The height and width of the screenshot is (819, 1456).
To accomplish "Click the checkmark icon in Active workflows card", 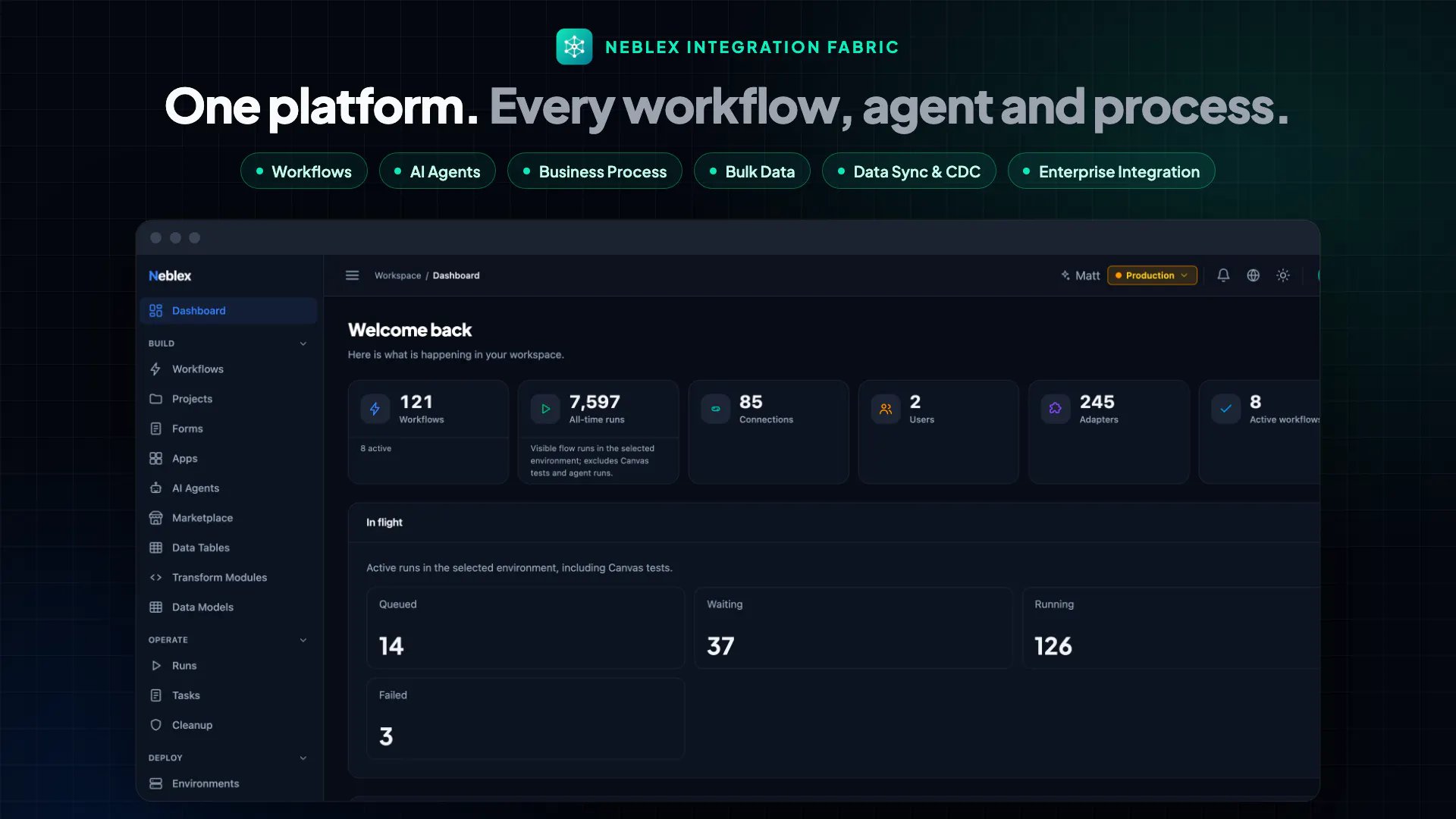I will (x=1225, y=409).
